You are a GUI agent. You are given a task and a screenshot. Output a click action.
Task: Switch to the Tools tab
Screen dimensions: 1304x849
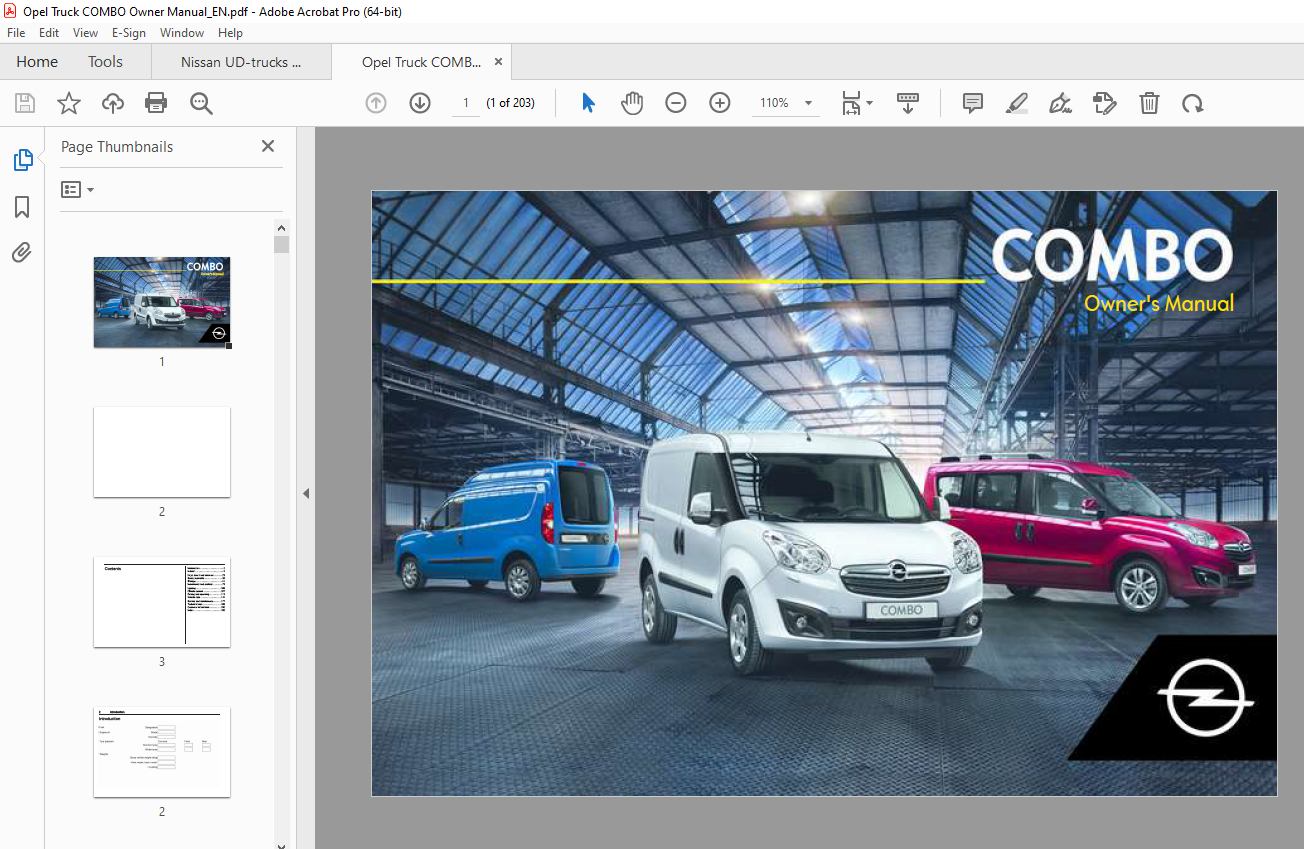pos(105,62)
